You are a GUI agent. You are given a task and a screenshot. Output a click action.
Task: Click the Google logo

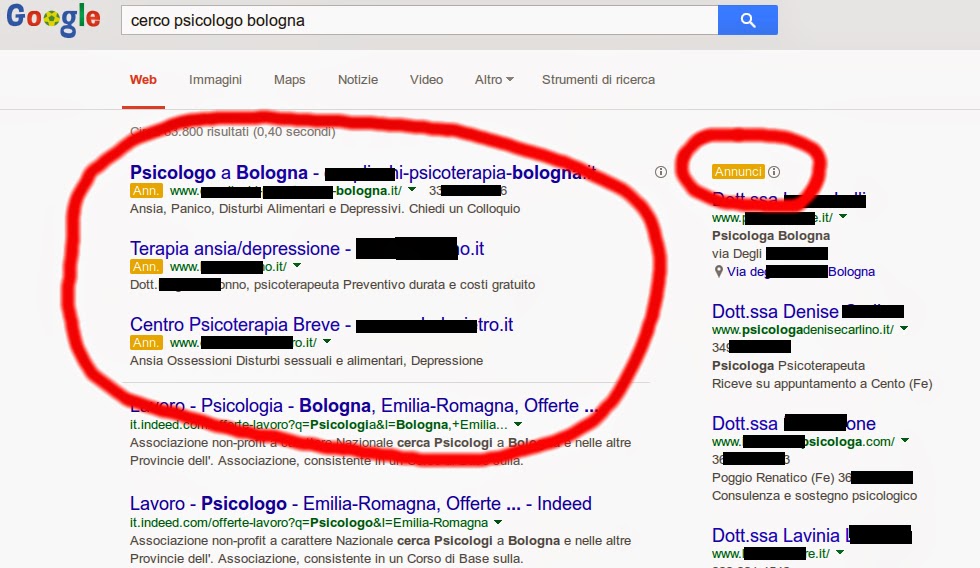pyautogui.click(x=53, y=19)
